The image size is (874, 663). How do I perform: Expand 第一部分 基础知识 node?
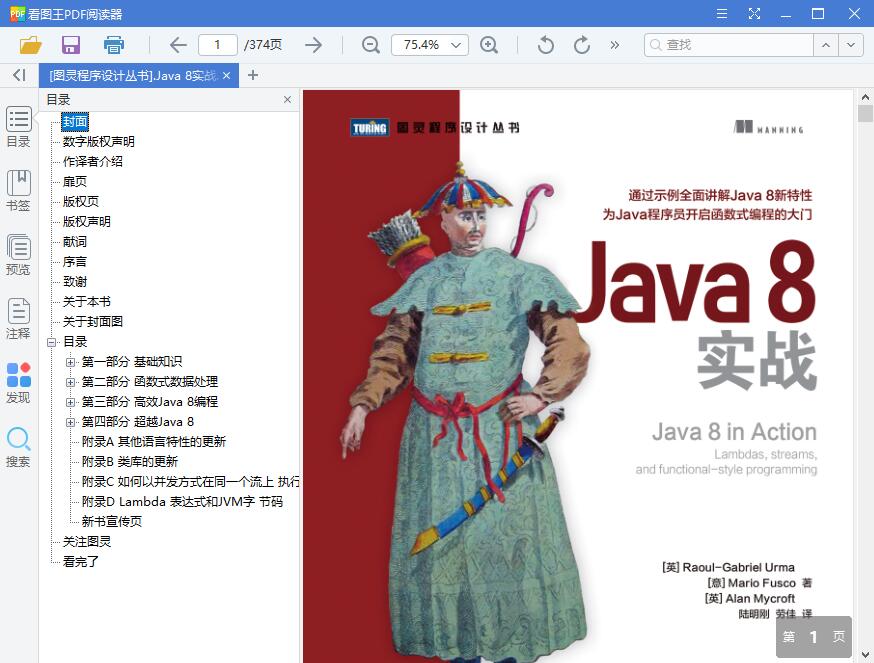[70, 362]
